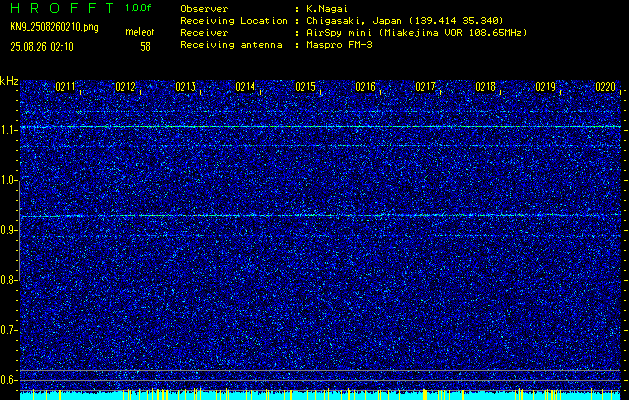This screenshot has height=400, width=629.
Task: Click the kHz axis unit label
Action: pyautogui.click(x=9, y=81)
